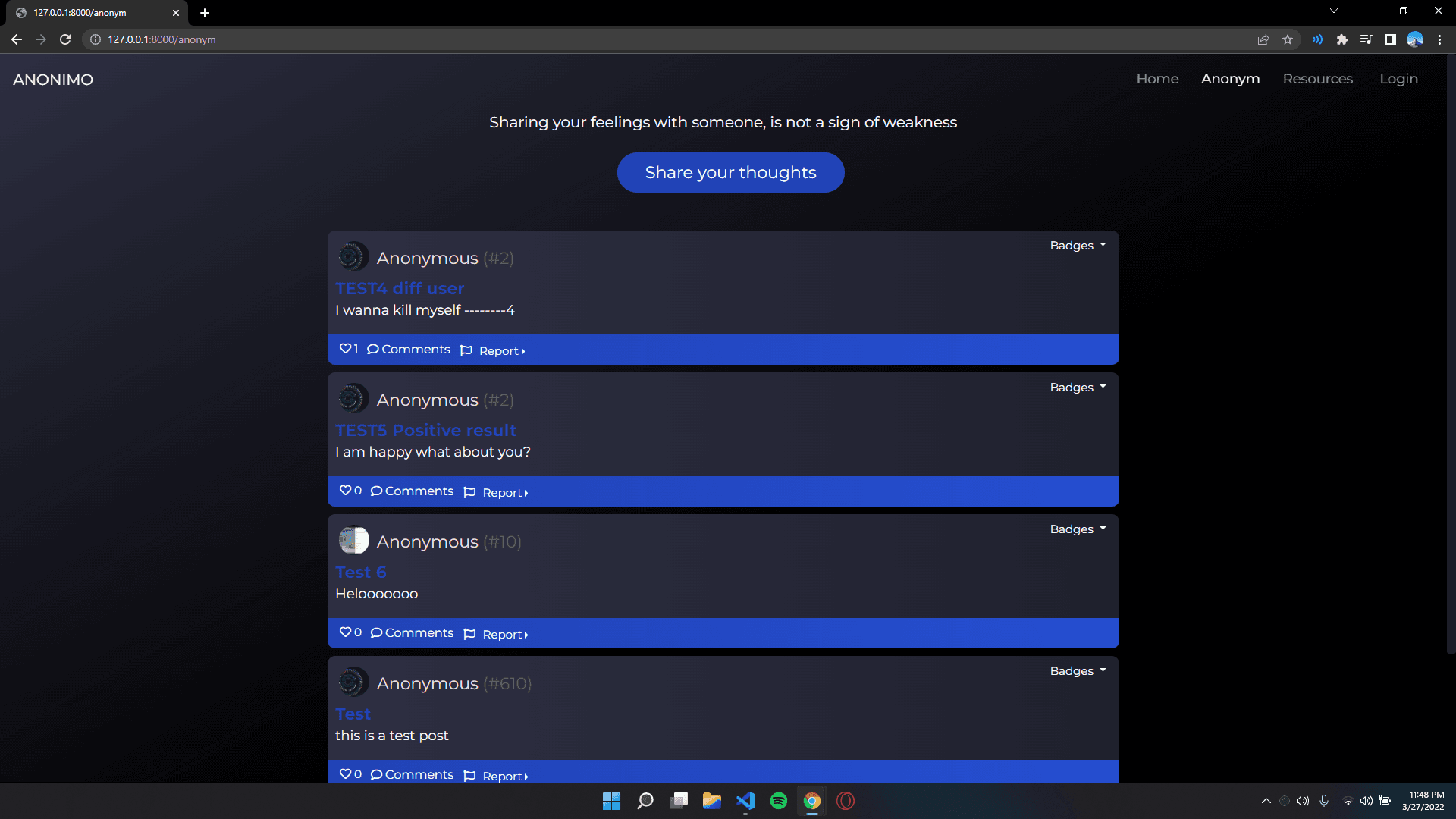Open Spotify from the taskbar

click(x=778, y=801)
